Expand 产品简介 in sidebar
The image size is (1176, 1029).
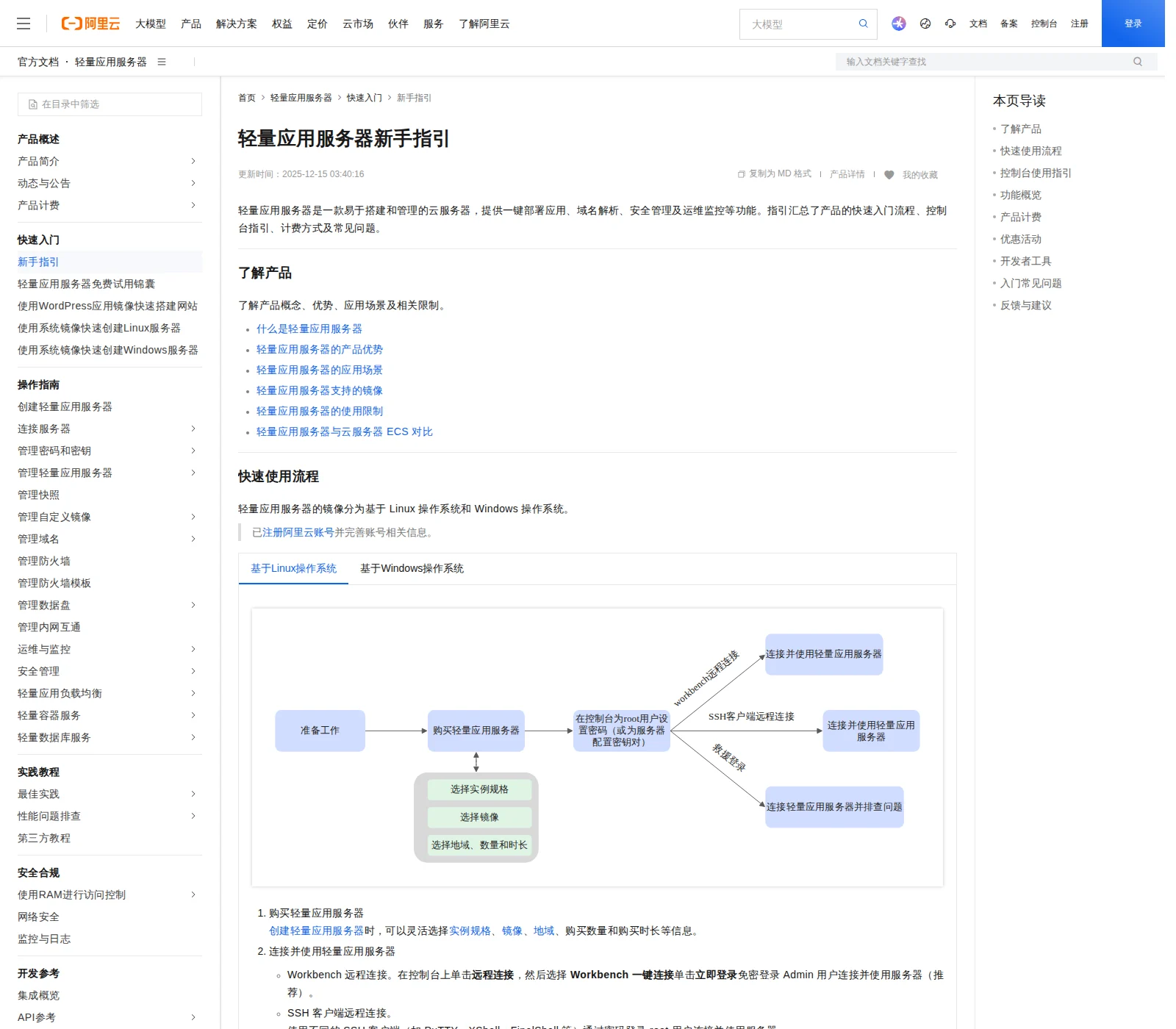click(x=193, y=161)
